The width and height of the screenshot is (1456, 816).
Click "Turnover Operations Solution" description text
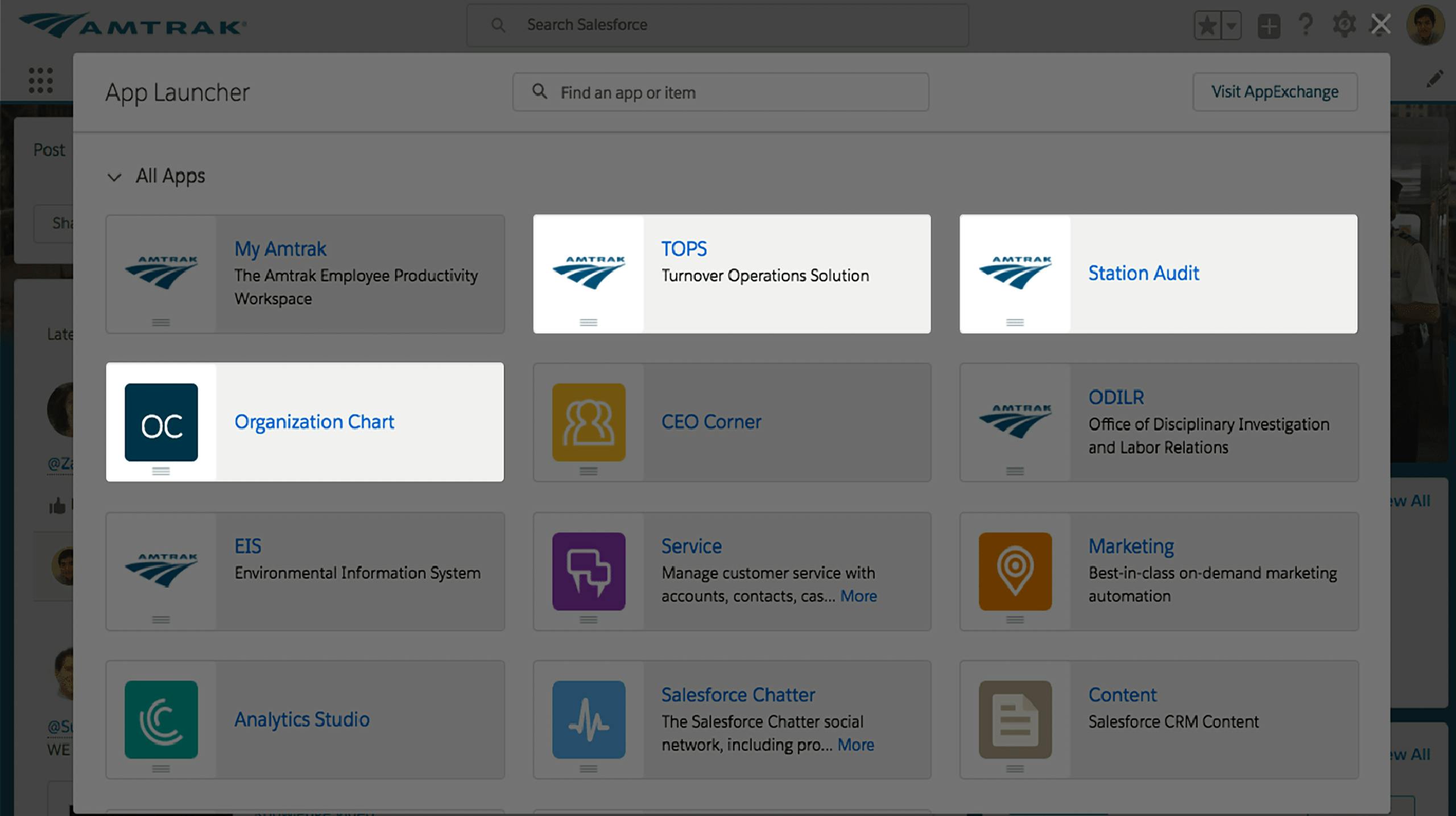765,275
